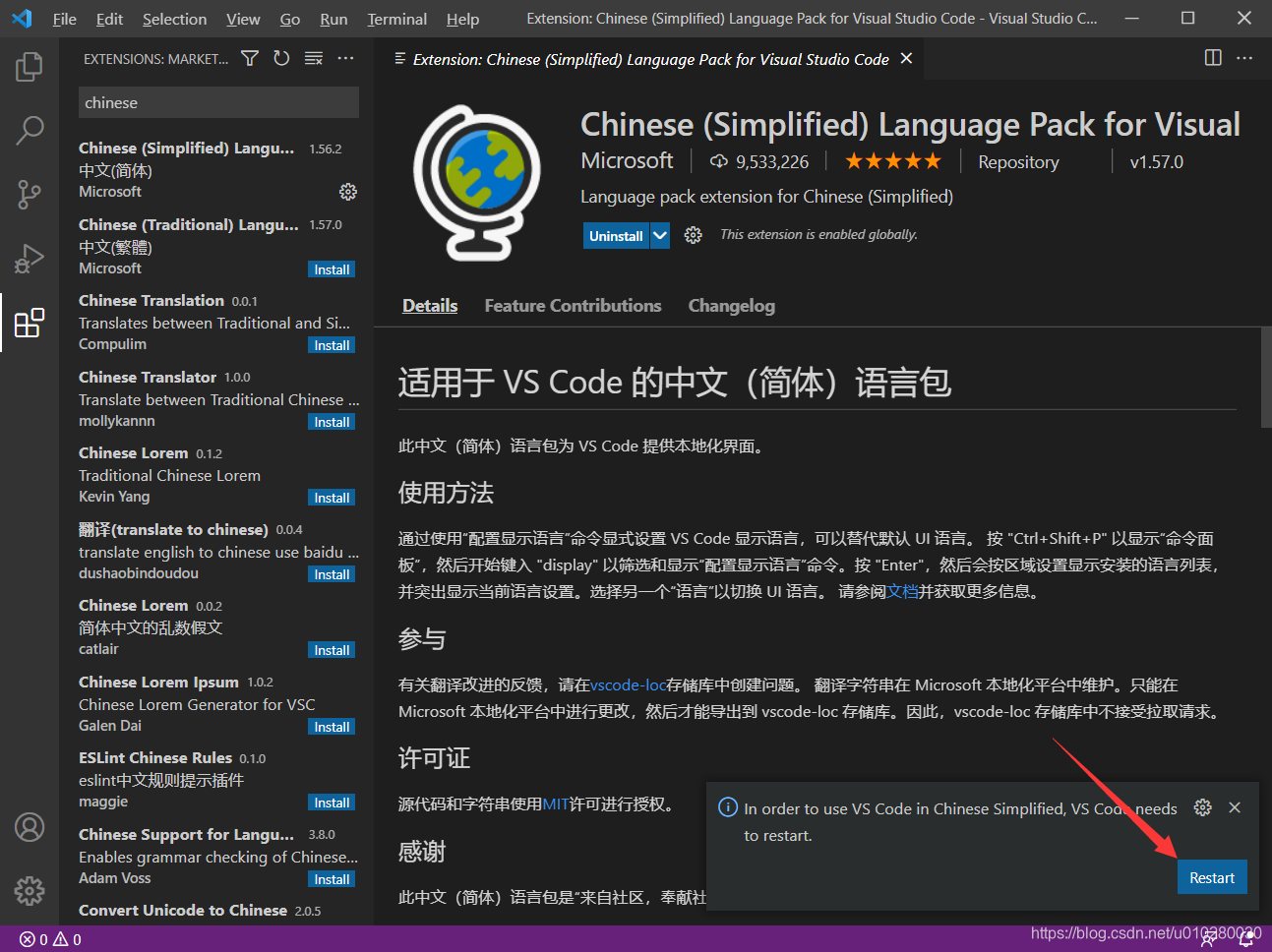Viewport: 1272px width, 952px height.
Task: Refresh the extensions list
Action: click(281, 59)
